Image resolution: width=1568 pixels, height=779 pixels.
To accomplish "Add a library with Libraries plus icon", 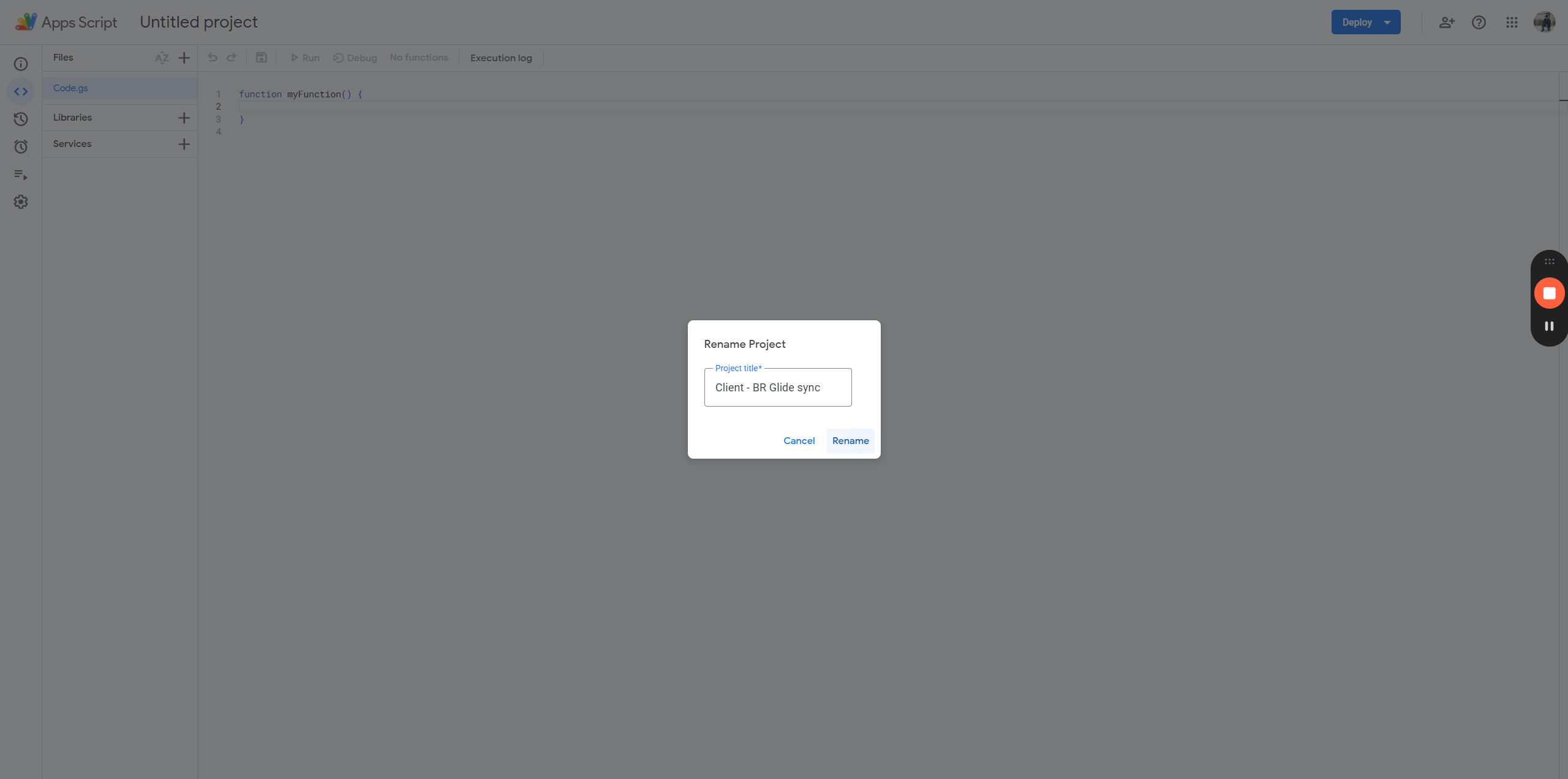I will point(184,118).
